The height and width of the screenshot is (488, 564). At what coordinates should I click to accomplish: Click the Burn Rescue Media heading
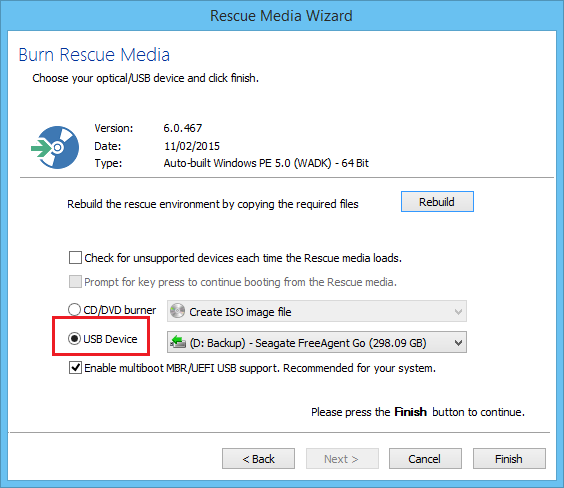(x=94, y=55)
